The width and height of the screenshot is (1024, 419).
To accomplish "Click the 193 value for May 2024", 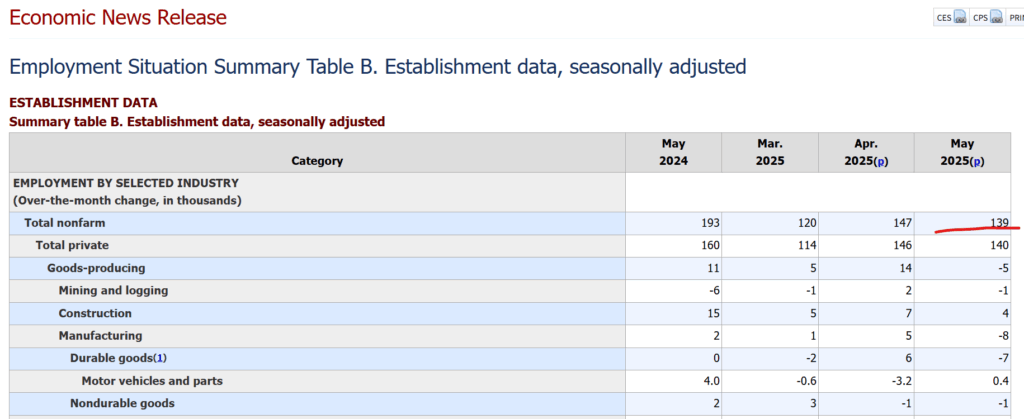I will click(711, 223).
